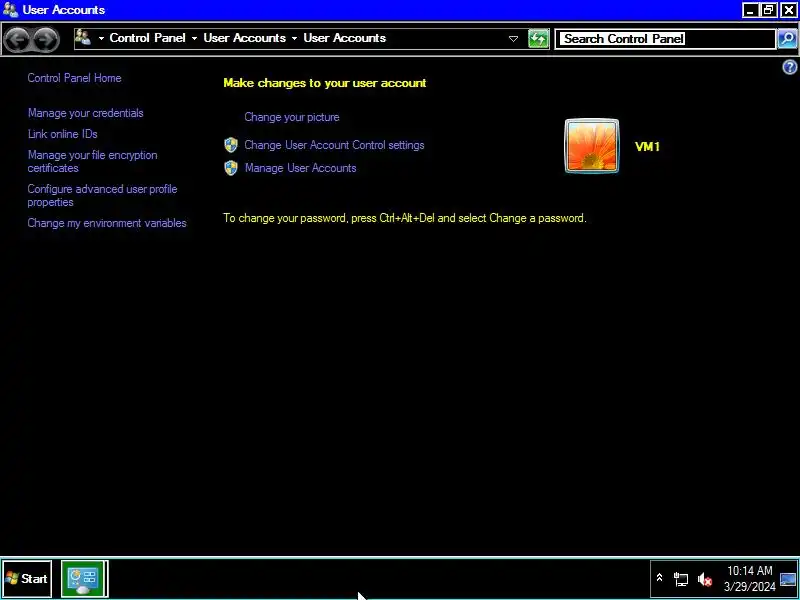Image resolution: width=800 pixels, height=600 pixels.
Task: Expand dropdown arrow before Control Panel breadcrumb
Action: [101, 38]
